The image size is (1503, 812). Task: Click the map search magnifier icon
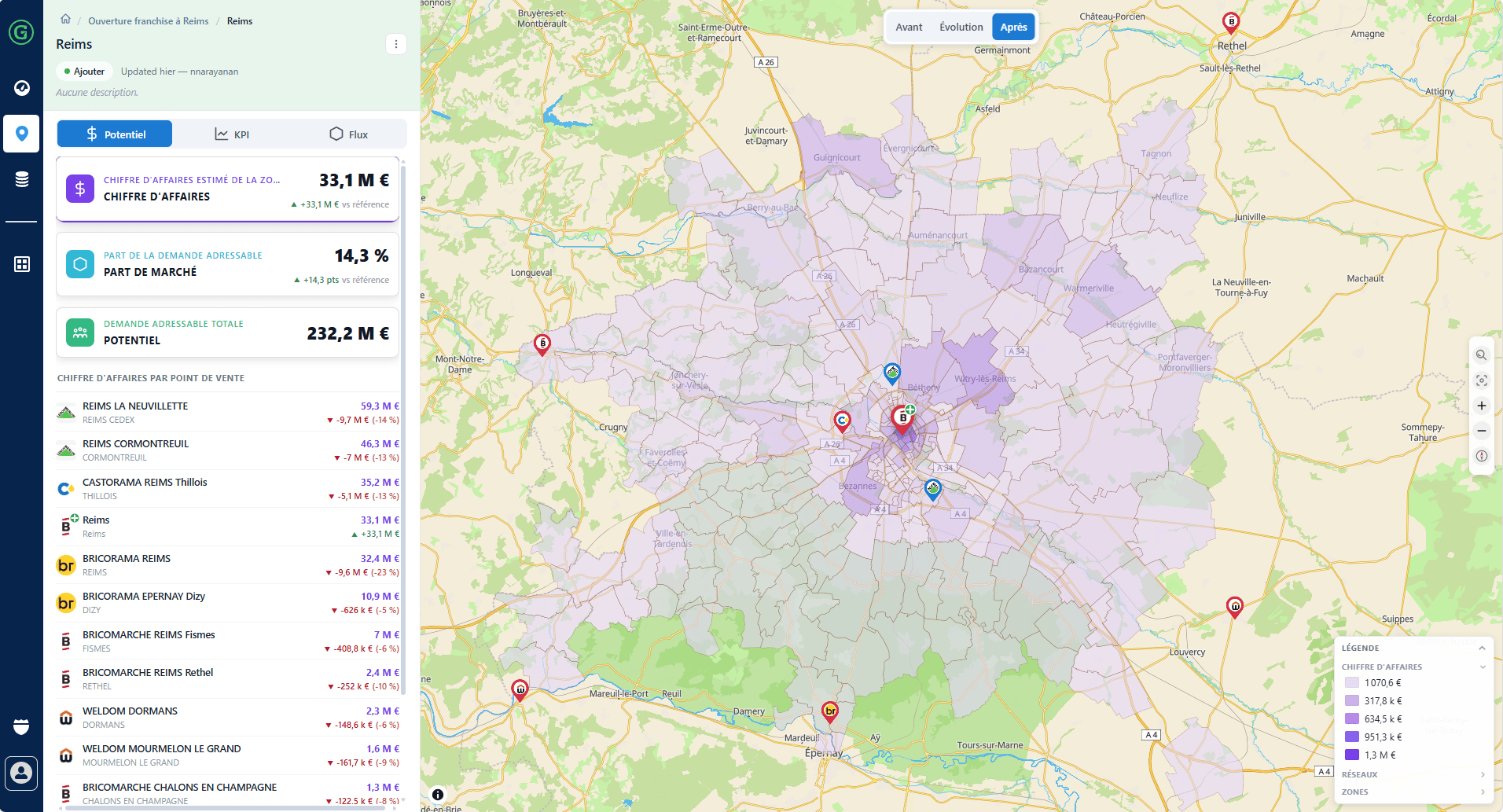[x=1482, y=355]
